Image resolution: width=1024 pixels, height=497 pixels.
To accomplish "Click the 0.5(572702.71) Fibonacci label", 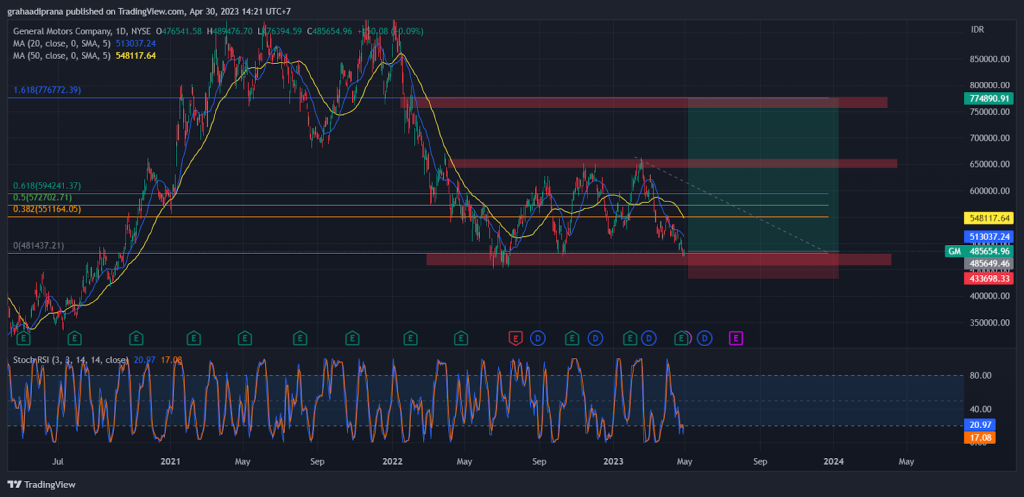I will click(41, 197).
